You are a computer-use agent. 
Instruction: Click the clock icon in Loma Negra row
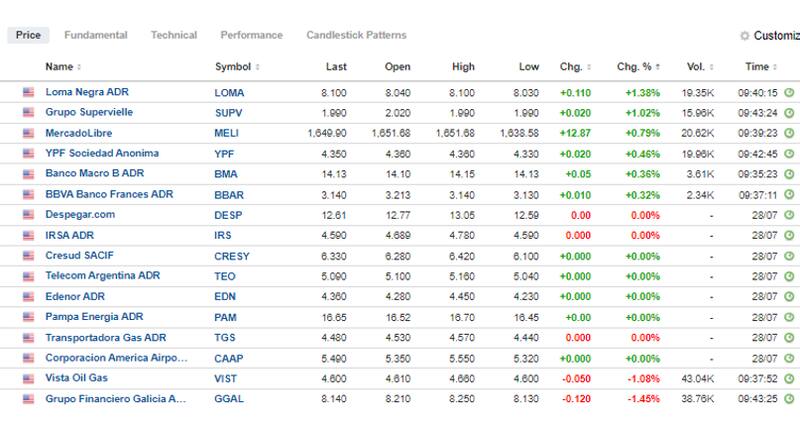click(789, 93)
